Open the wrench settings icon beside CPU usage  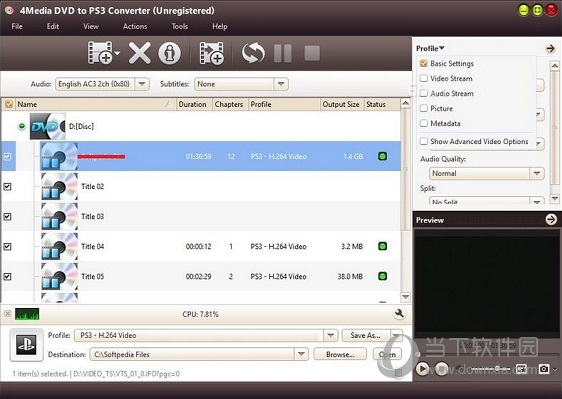(x=399, y=314)
